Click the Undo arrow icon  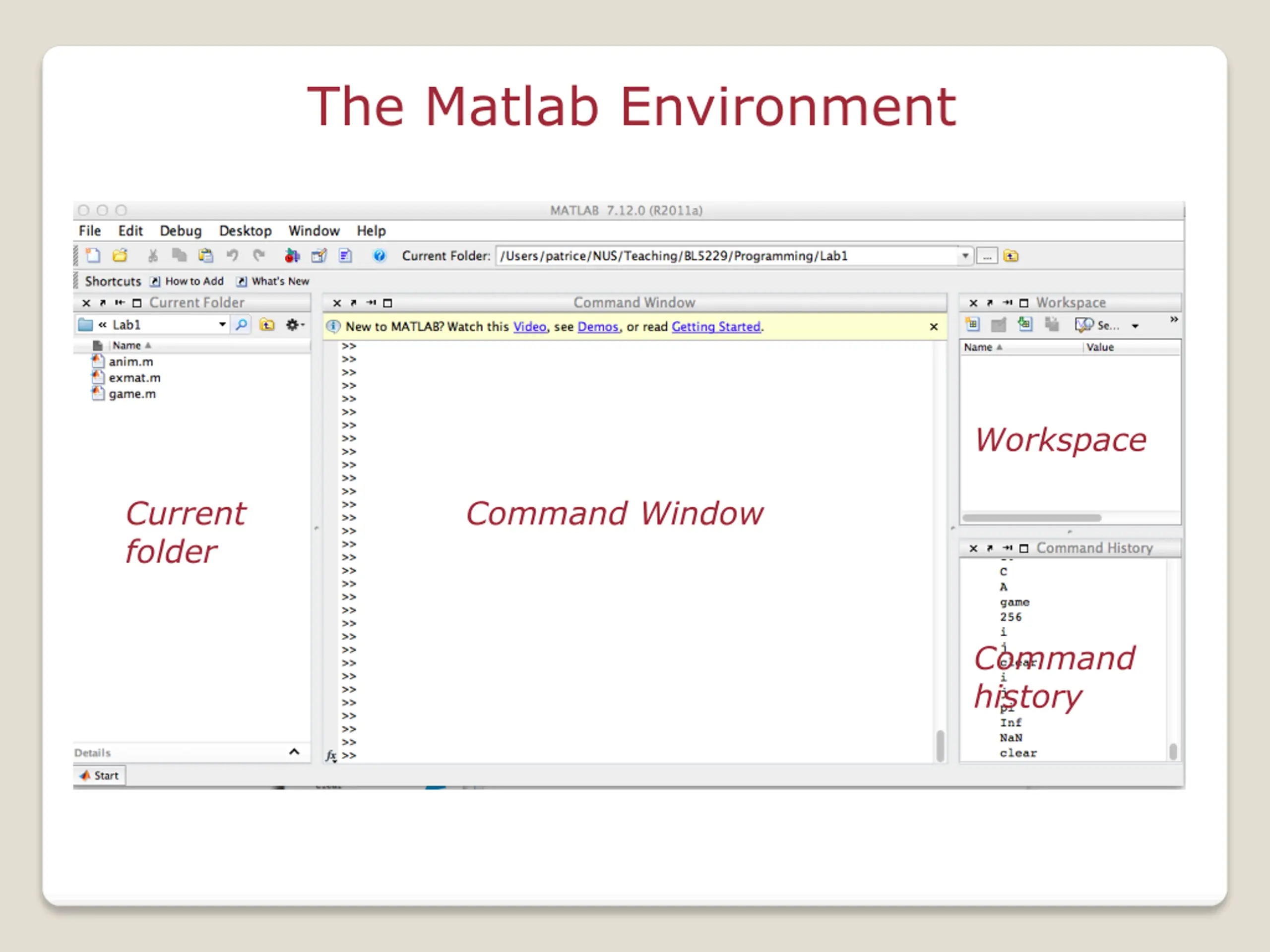point(232,256)
